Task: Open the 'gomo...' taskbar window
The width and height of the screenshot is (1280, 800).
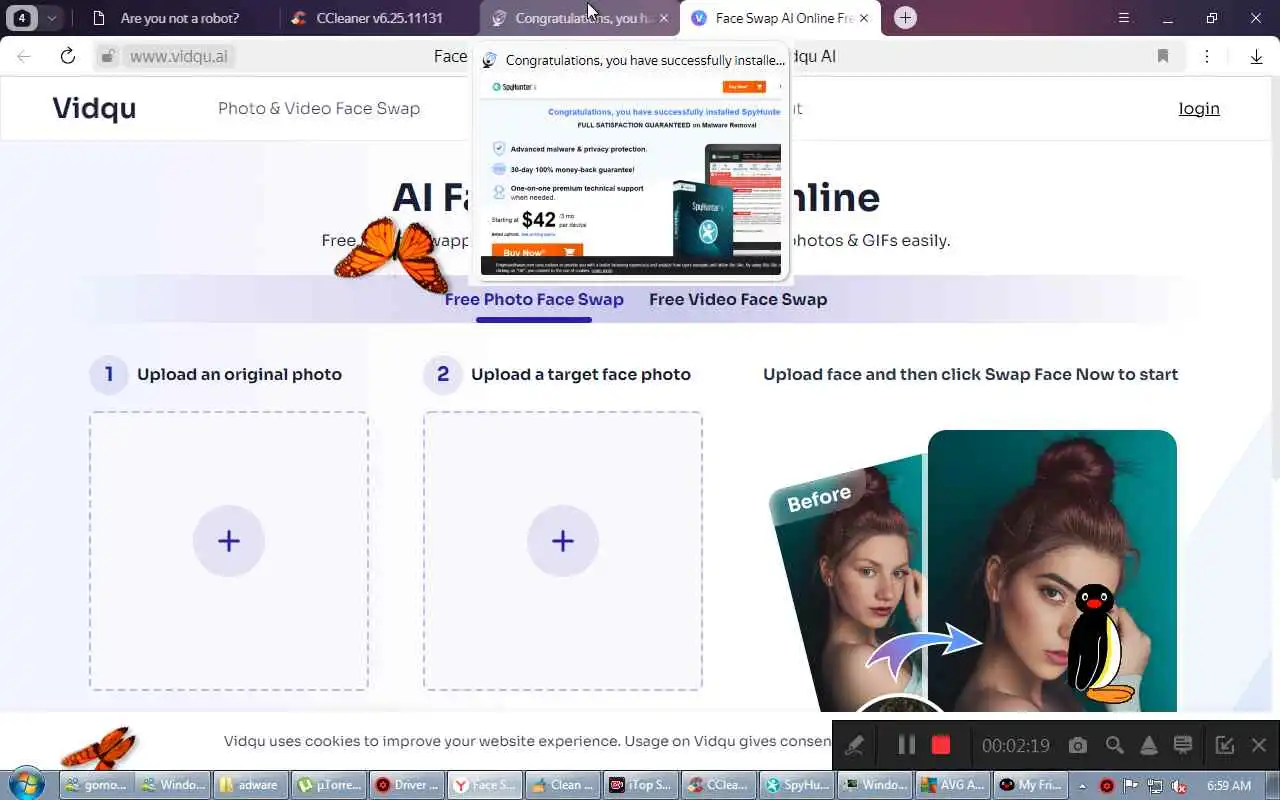Action: (97, 785)
